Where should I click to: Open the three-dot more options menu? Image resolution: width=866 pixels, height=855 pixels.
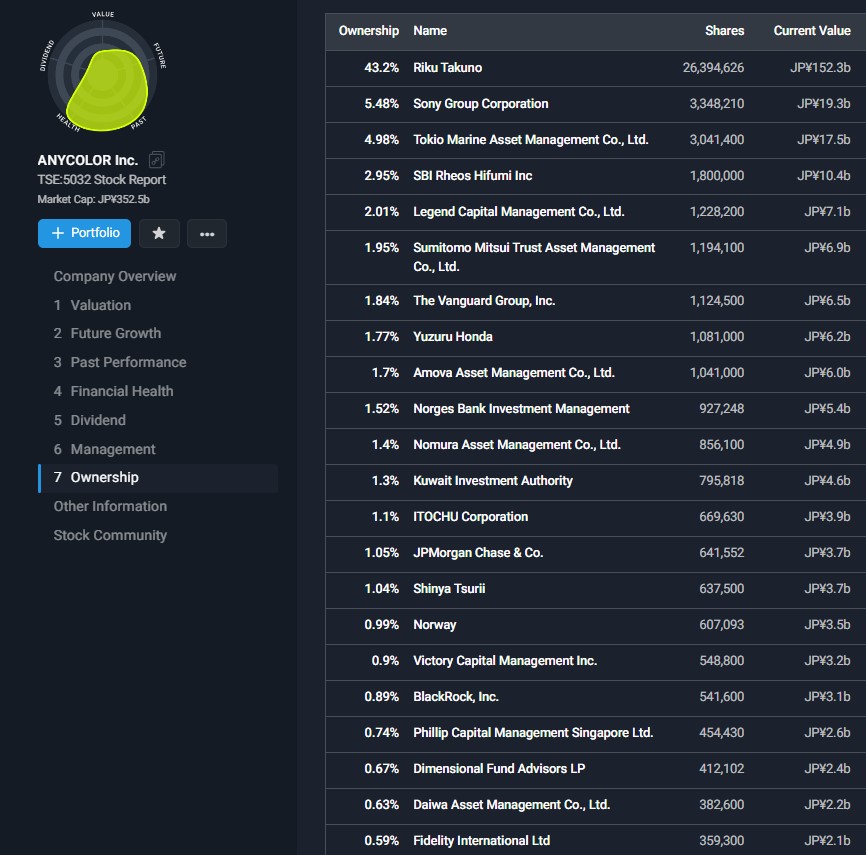pyautogui.click(x=207, y=233)
